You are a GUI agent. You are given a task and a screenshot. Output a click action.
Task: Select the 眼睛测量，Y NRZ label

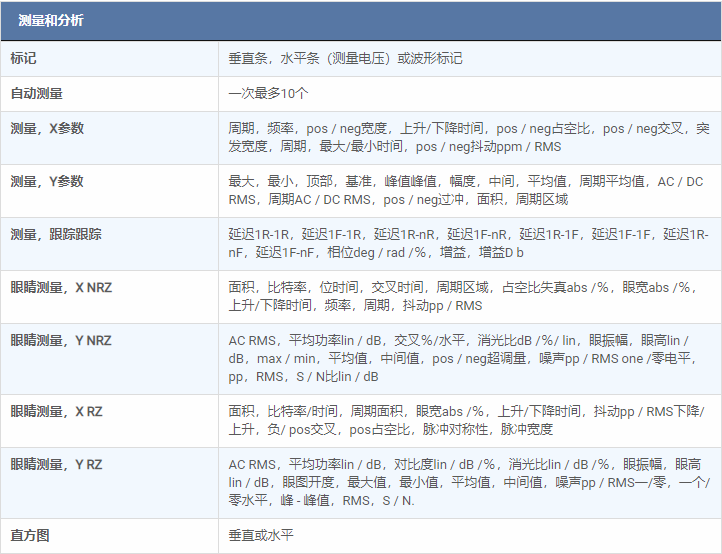(x=61, y=340)
